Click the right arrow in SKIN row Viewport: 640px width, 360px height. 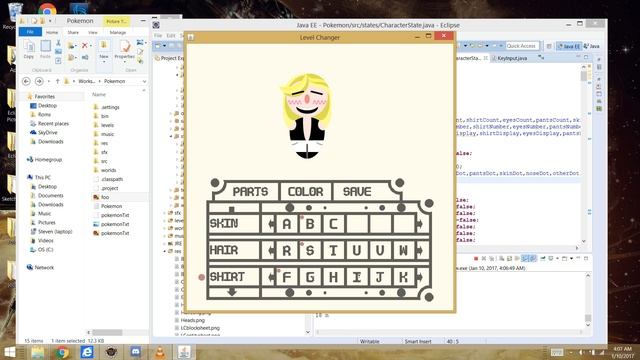(419, 224)
